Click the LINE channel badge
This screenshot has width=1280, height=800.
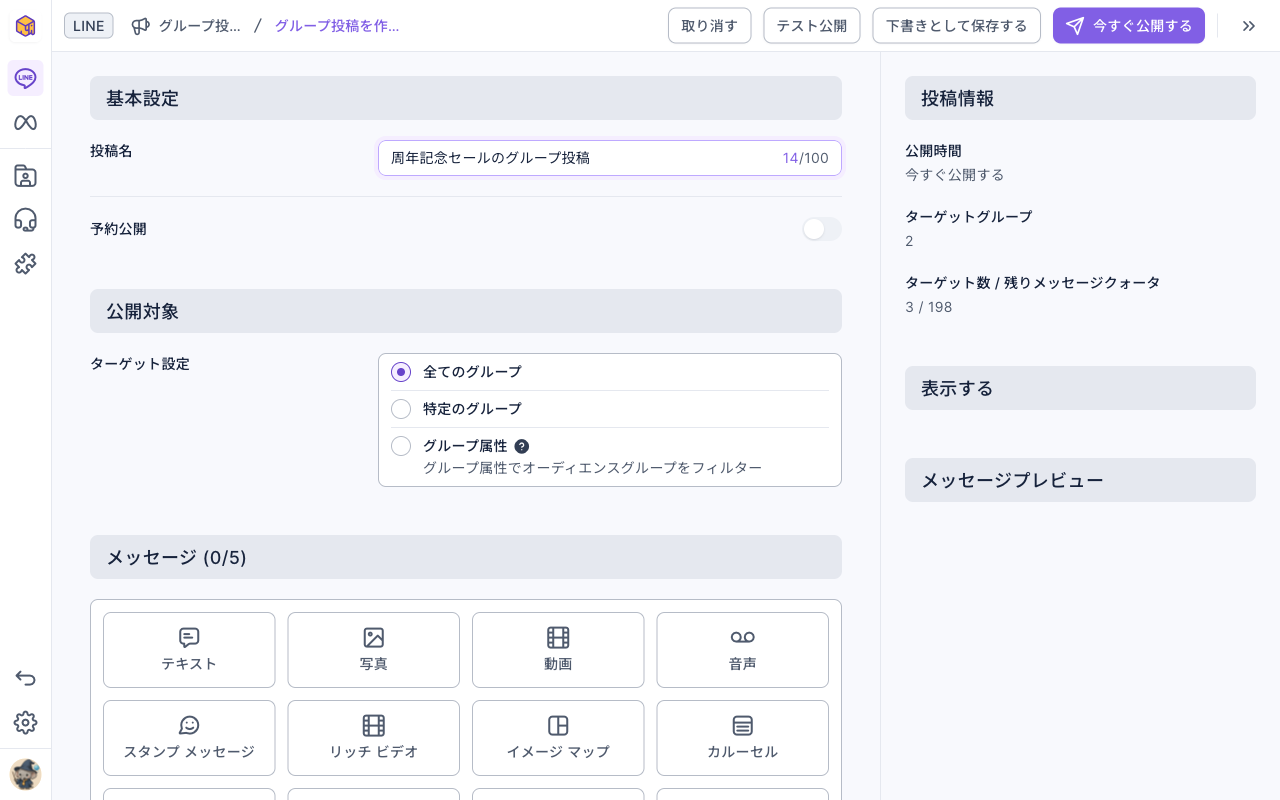88,26
